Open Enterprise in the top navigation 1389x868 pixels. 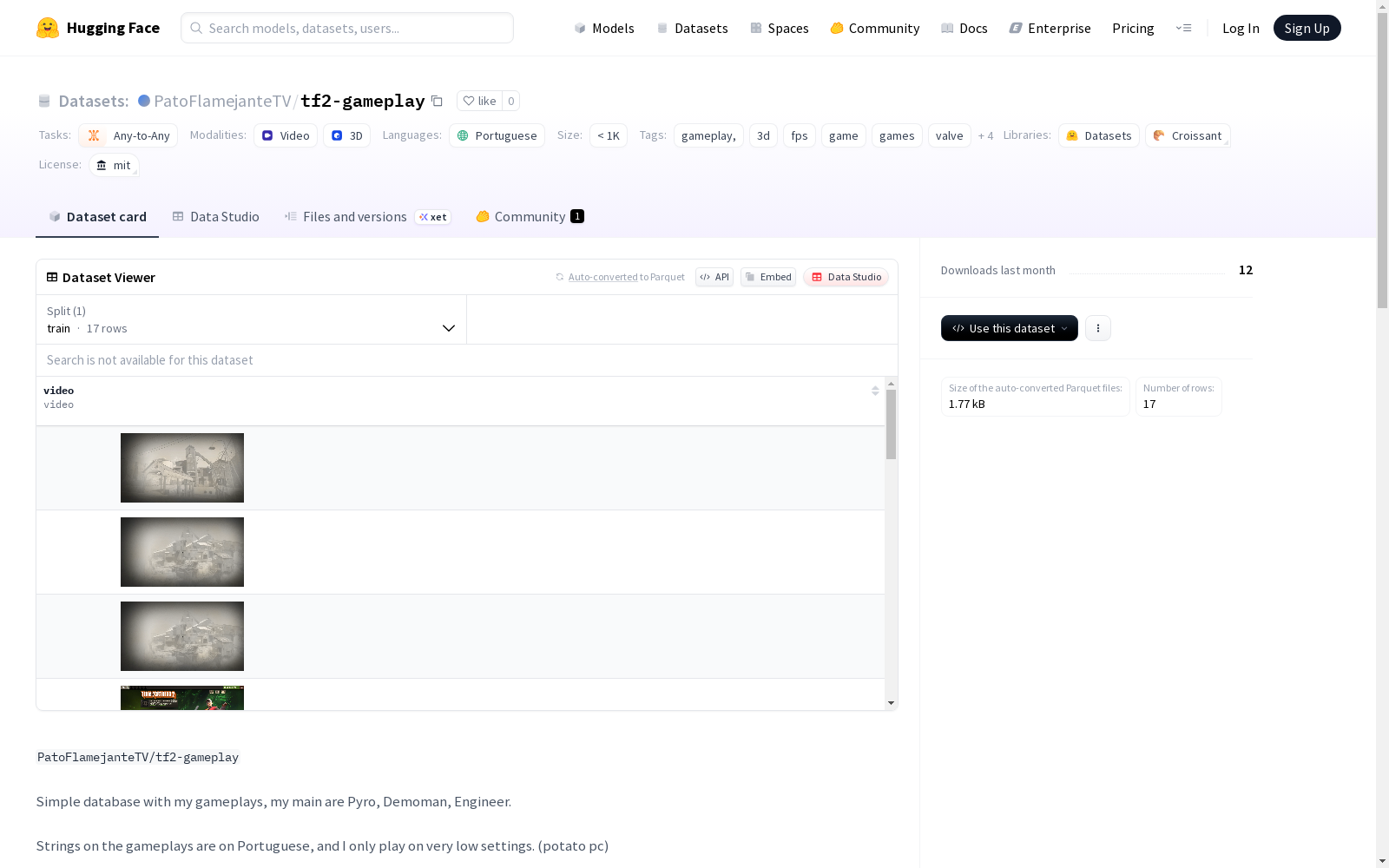tap(1050, 28)
